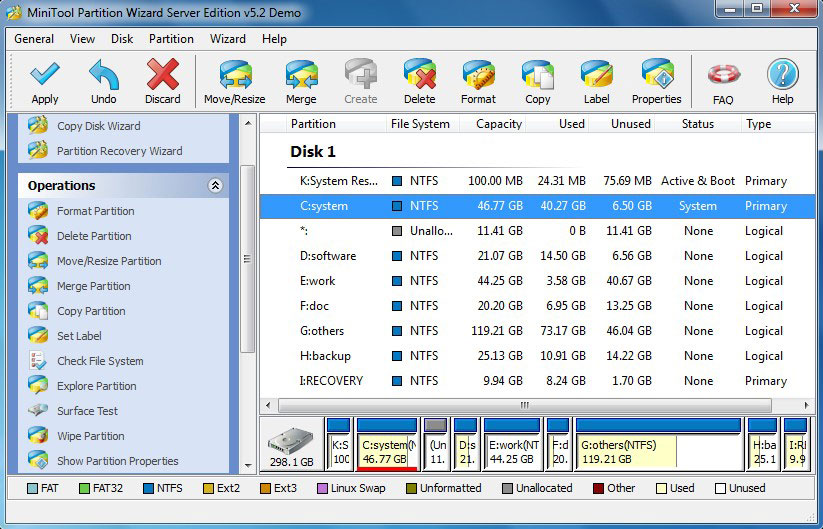Open the Label toolbar tool
The height and width of the screenshot is (529, 823).
[x=597, y=82]
